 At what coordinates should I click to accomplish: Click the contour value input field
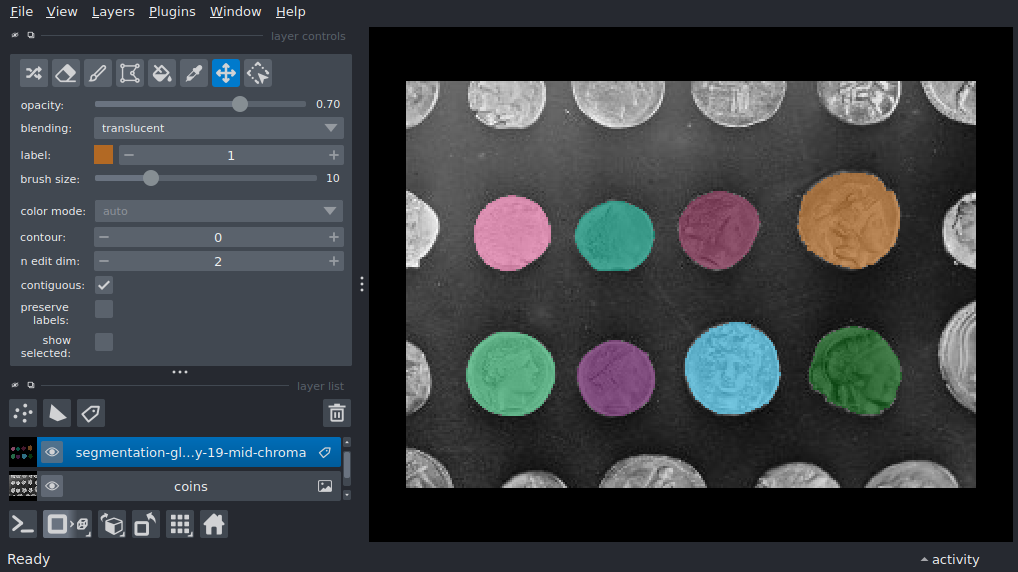[218, 238]
